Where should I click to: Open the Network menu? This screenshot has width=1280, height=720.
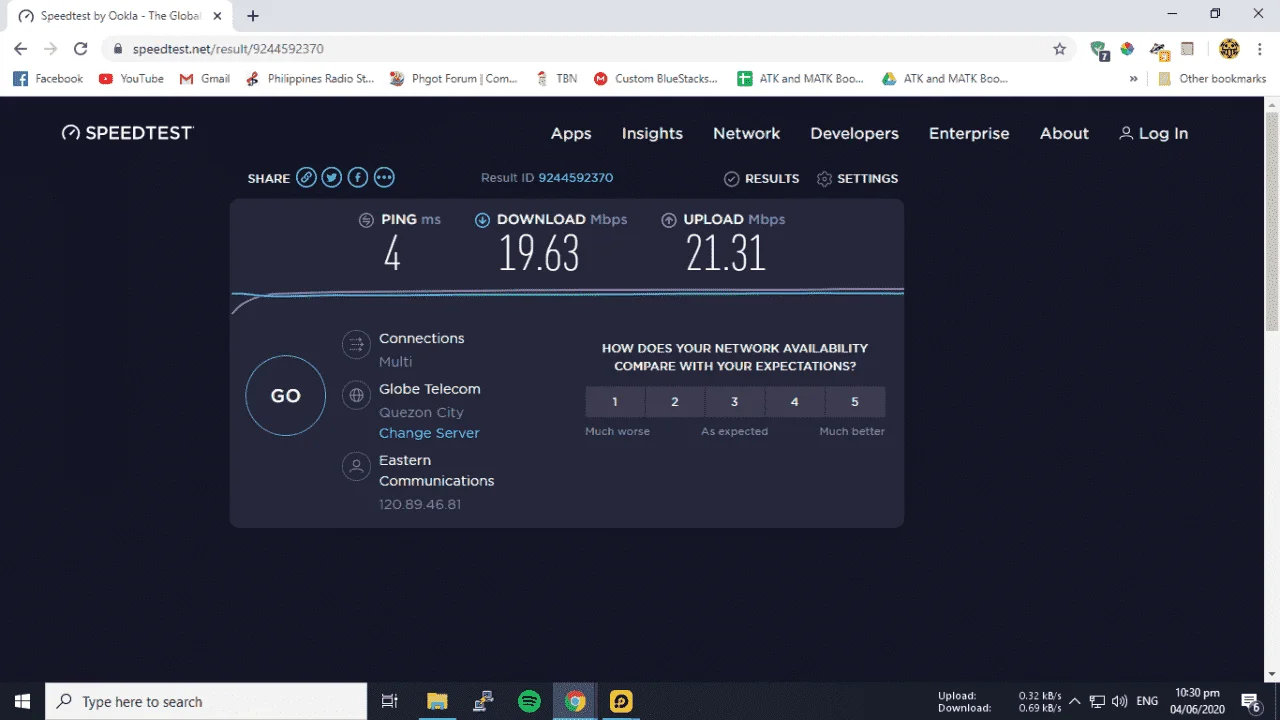[x=746, y=133]
